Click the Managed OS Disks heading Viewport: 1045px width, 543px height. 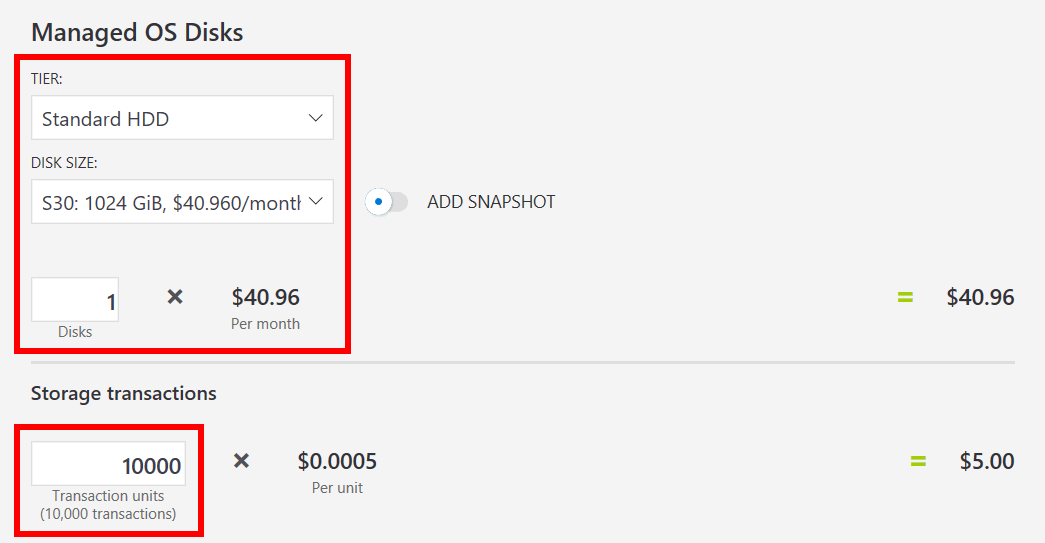pyautogui.click(x=137, y=31)
